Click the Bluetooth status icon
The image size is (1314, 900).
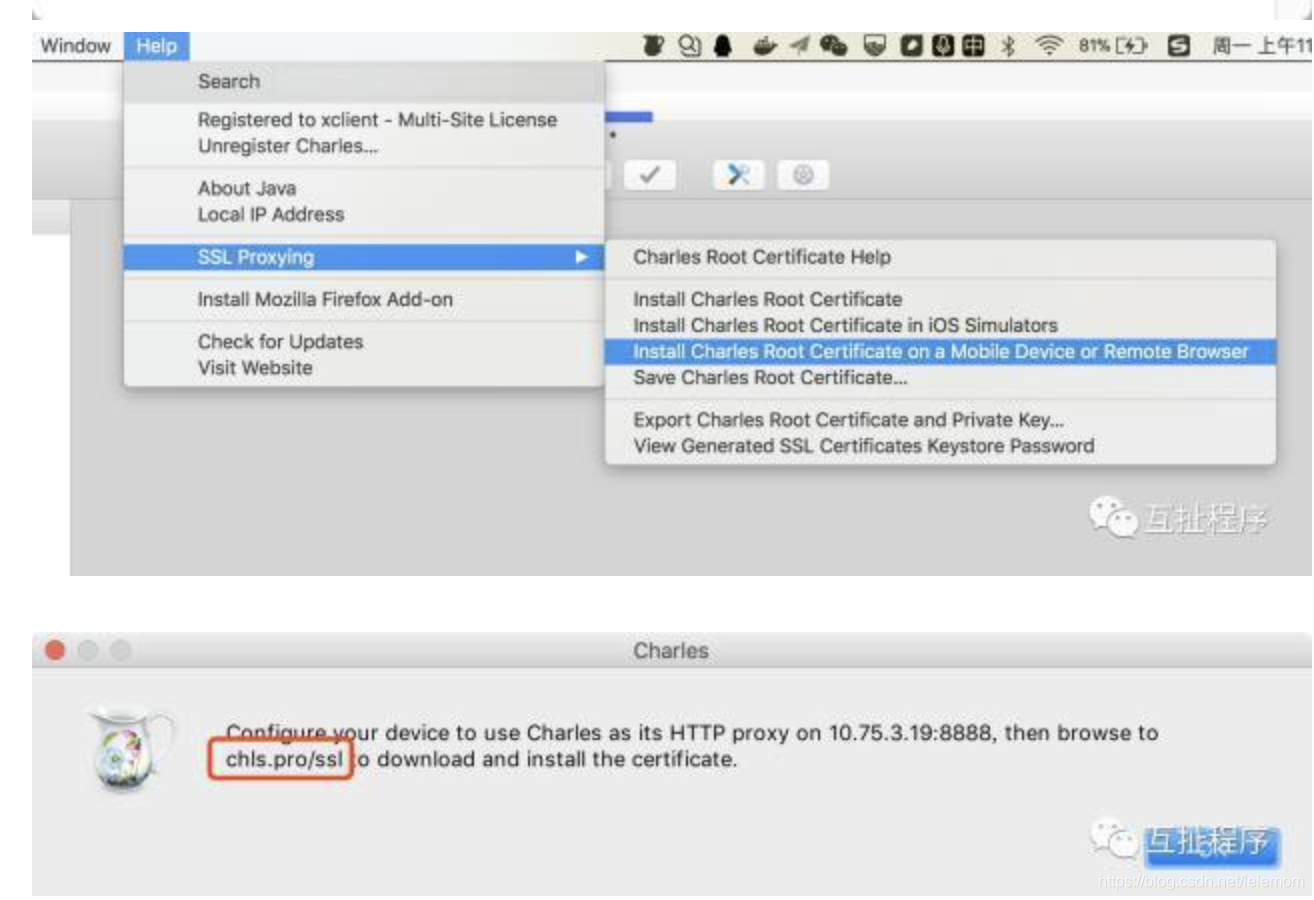1007,46
